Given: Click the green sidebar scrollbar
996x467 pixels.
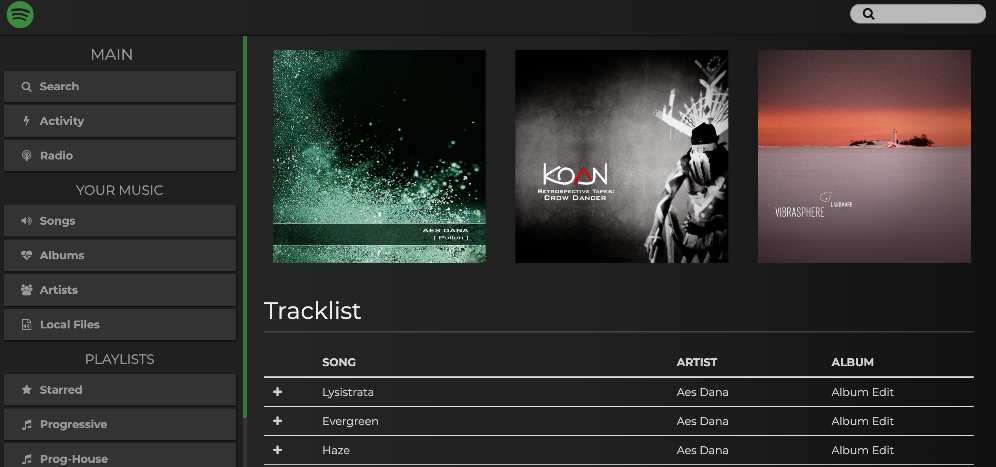Looking at the screenshot, I should [245, 226].
